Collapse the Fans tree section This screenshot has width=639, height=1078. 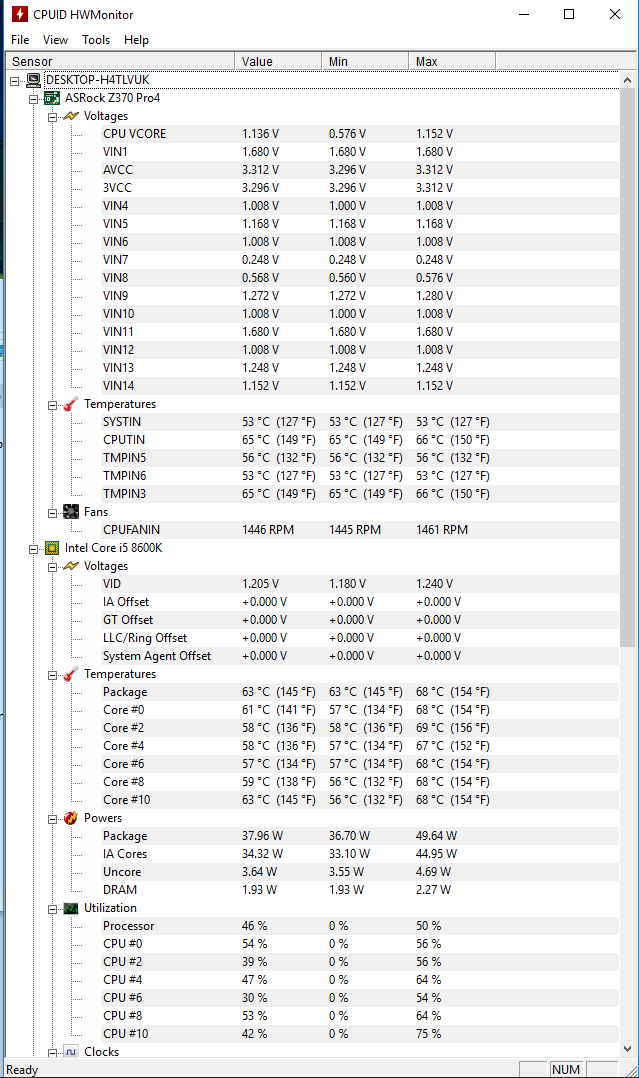pos(52,512)
